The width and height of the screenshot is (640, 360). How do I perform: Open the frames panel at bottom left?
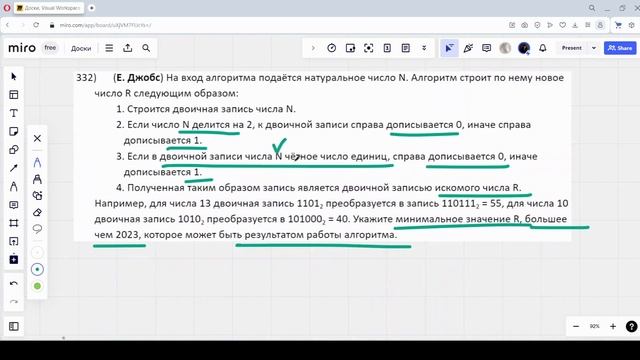13,326
